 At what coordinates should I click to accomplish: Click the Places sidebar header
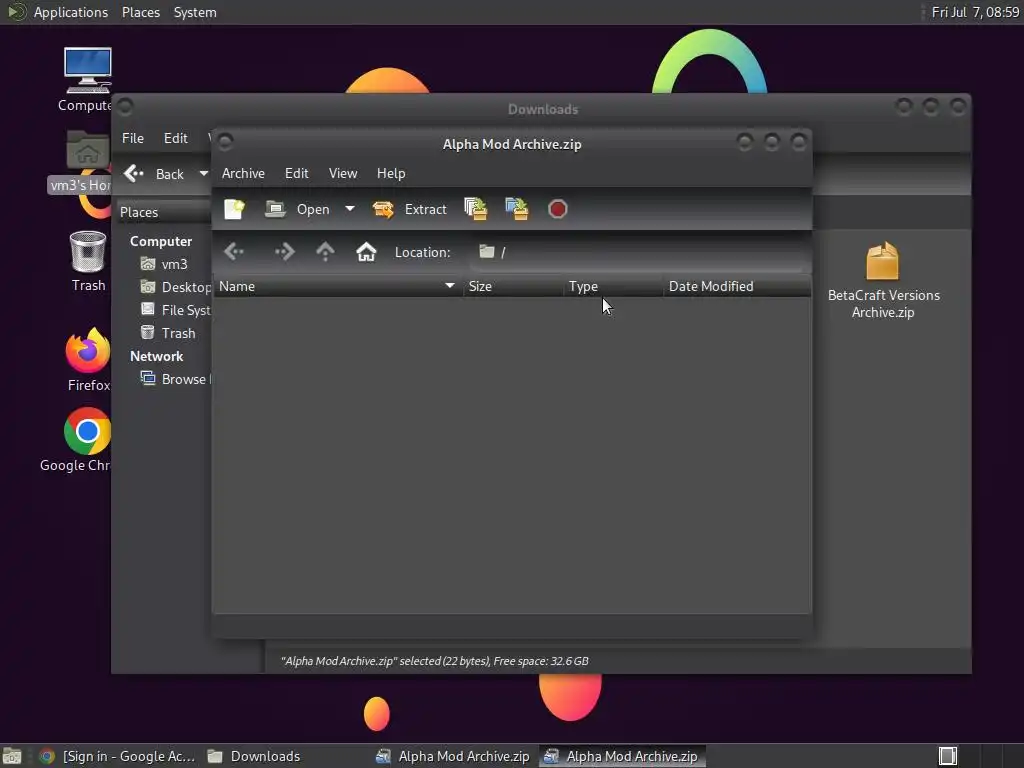click(163, 212)
